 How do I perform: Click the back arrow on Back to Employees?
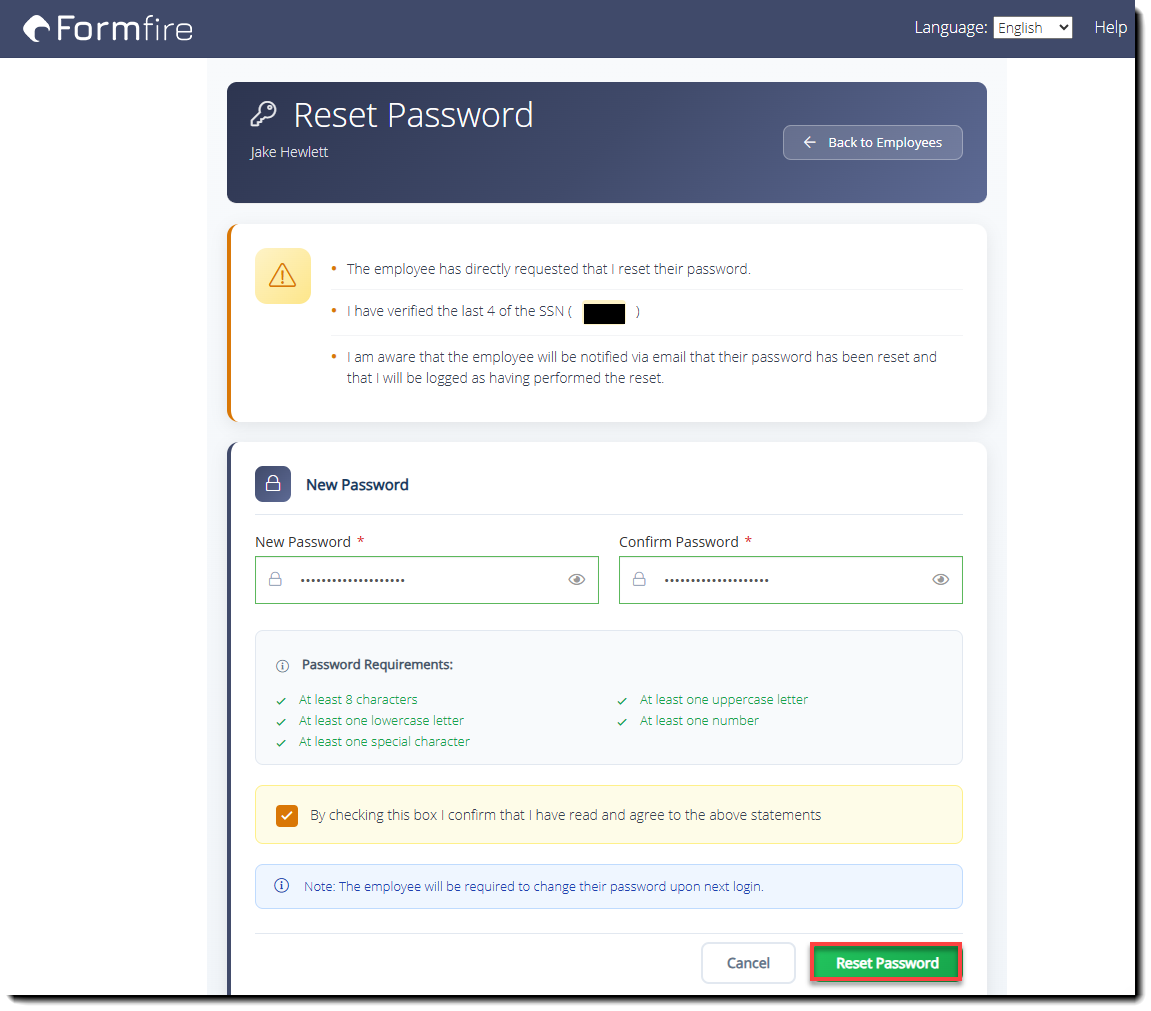[x=810, y=142]
